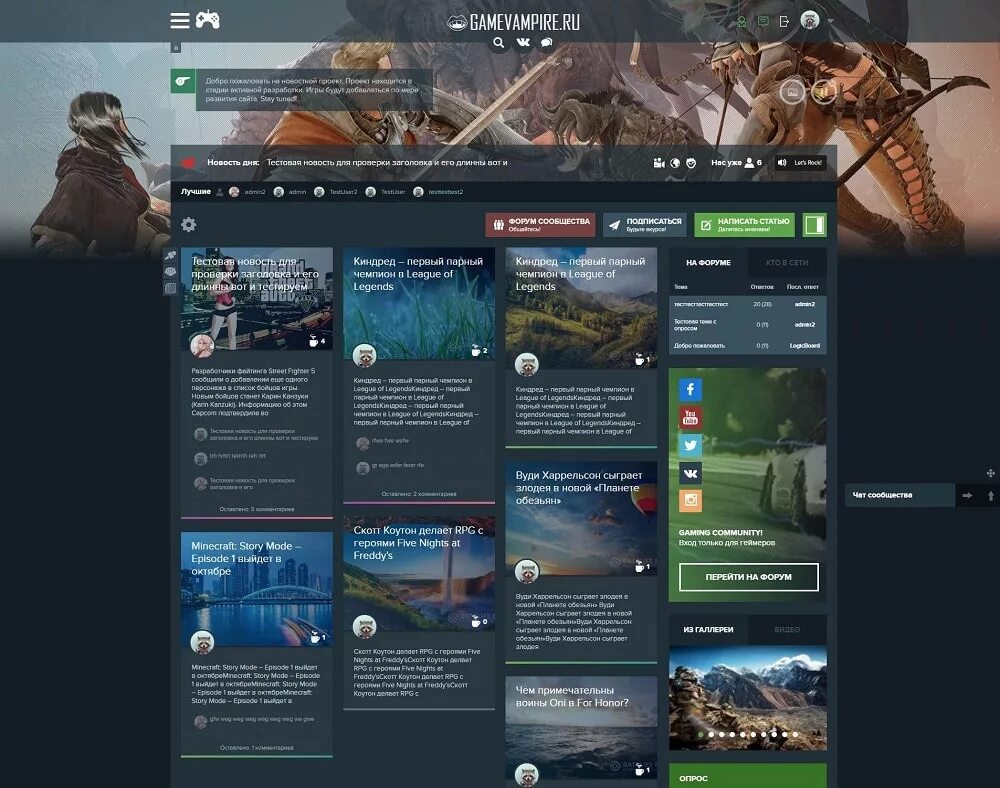Viewport: 1000px width, 788px height.
Task: Open Чем примечательны воины Oni card
Action: pyautogui.click(x=572, y=696)
